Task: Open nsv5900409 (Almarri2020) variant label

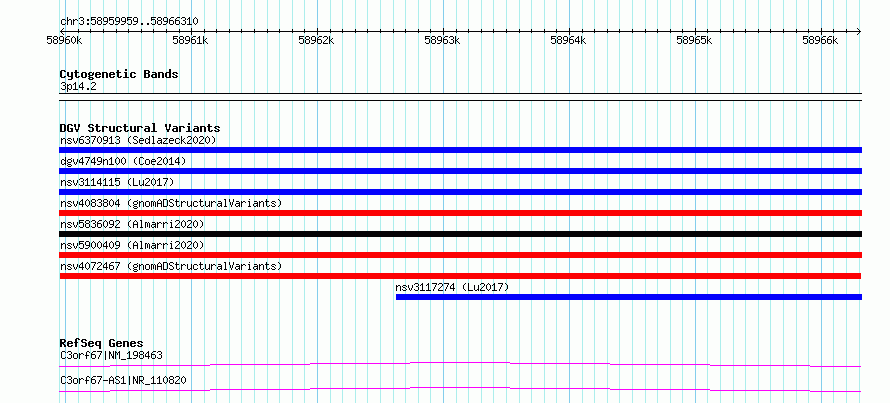Action: [132, 245]
